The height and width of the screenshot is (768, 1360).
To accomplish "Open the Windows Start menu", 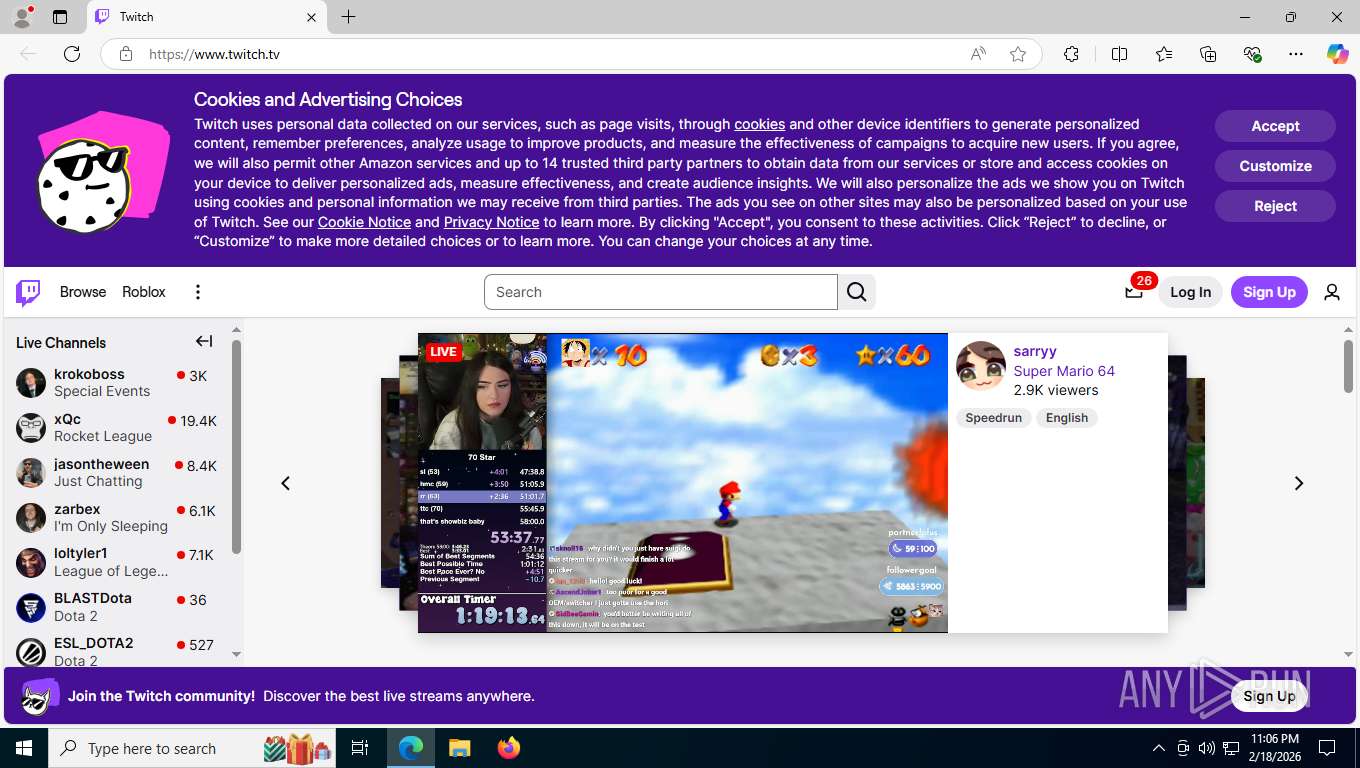I will 24,748.
